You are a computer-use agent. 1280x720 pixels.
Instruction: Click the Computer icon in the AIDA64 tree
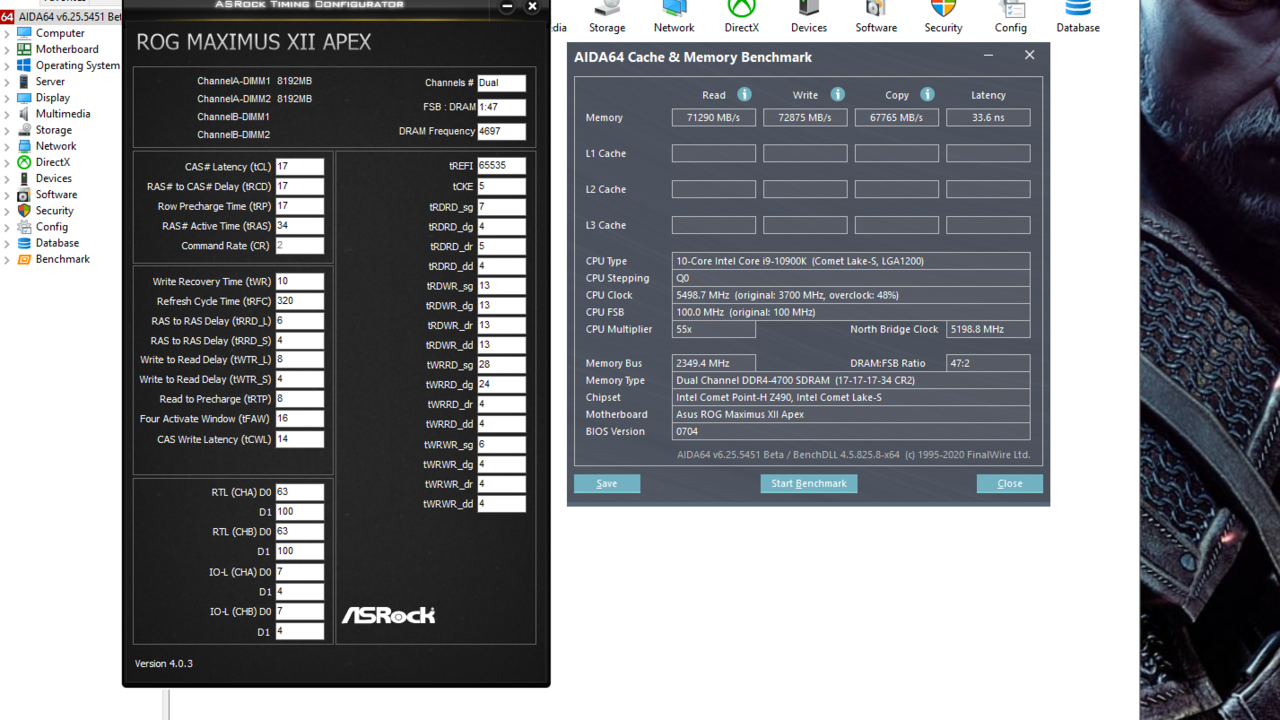24,33
